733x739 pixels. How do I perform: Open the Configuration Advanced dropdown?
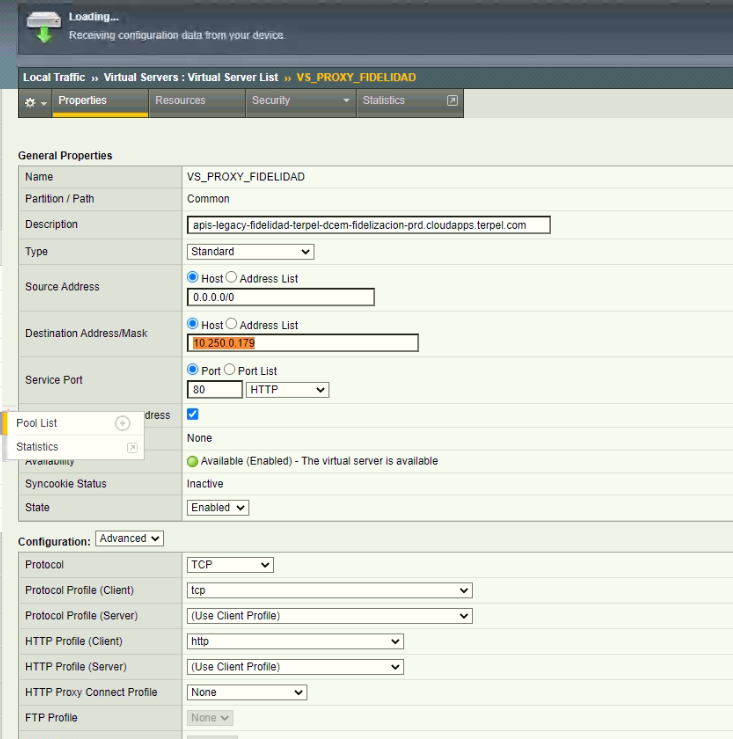pyautogui.click(x=129, y=539)
